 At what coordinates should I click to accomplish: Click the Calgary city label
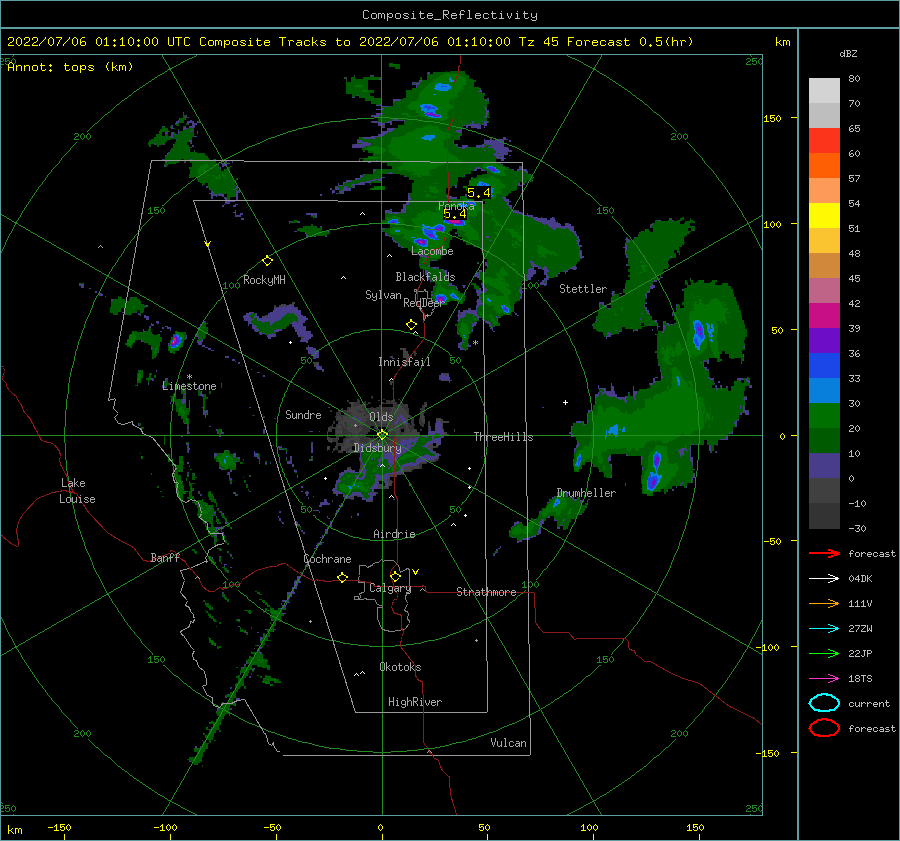click(390, 588)
